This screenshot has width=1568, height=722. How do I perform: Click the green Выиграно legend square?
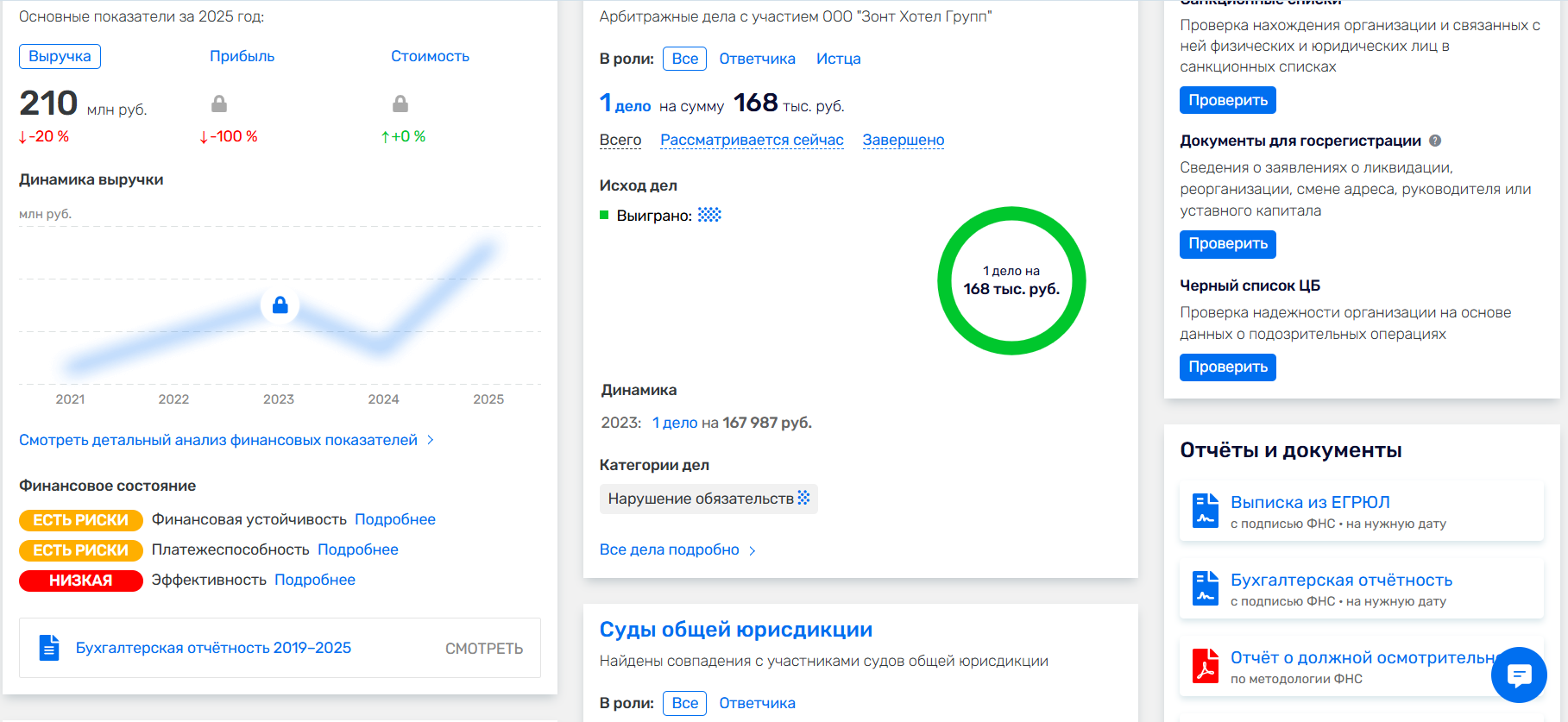click(x=604, y=215)
